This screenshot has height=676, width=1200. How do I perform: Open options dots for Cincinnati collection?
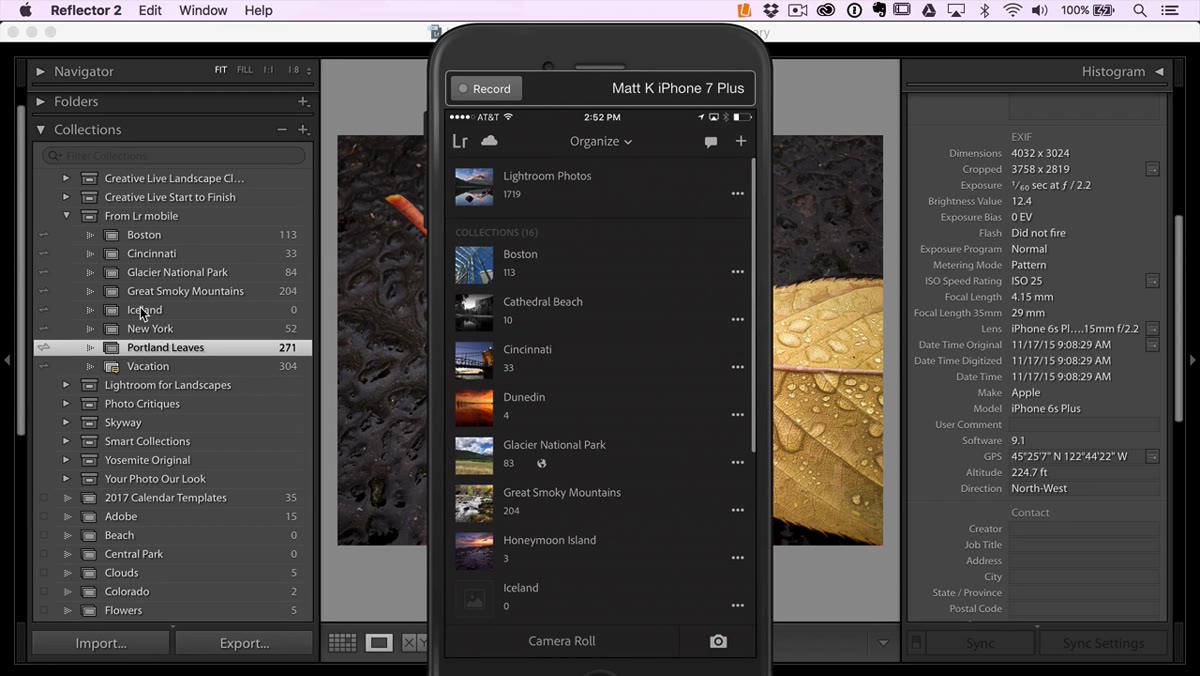(x=738, y=367)
